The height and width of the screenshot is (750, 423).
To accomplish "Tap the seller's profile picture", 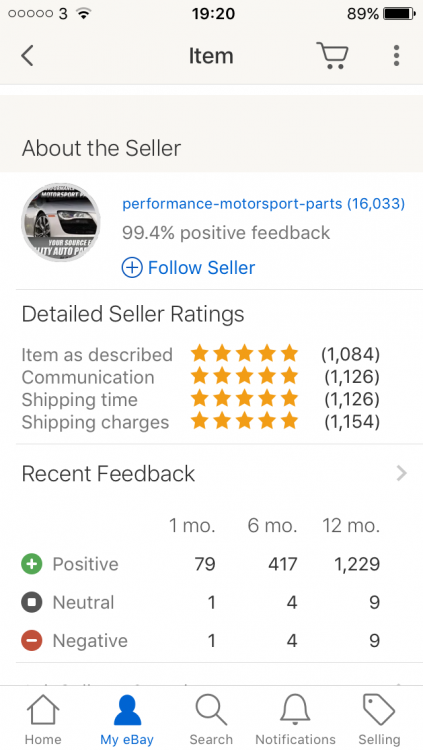I will pos(61,222).
